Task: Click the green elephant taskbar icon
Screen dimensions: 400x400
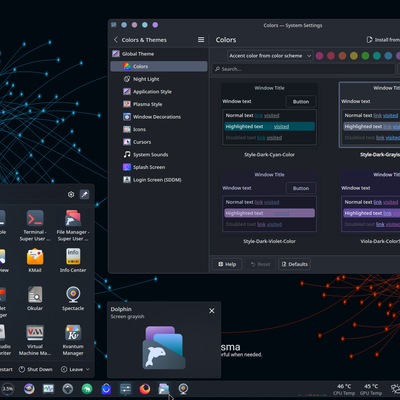Action: 87,389
